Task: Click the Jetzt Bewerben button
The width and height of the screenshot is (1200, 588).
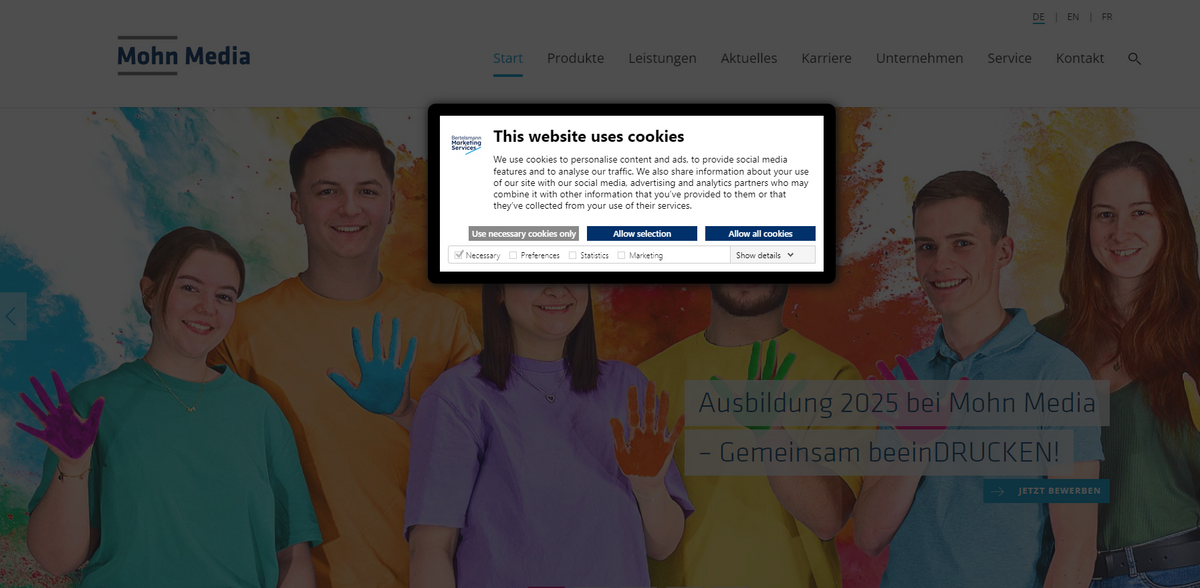Action: tap(1046, 491)
